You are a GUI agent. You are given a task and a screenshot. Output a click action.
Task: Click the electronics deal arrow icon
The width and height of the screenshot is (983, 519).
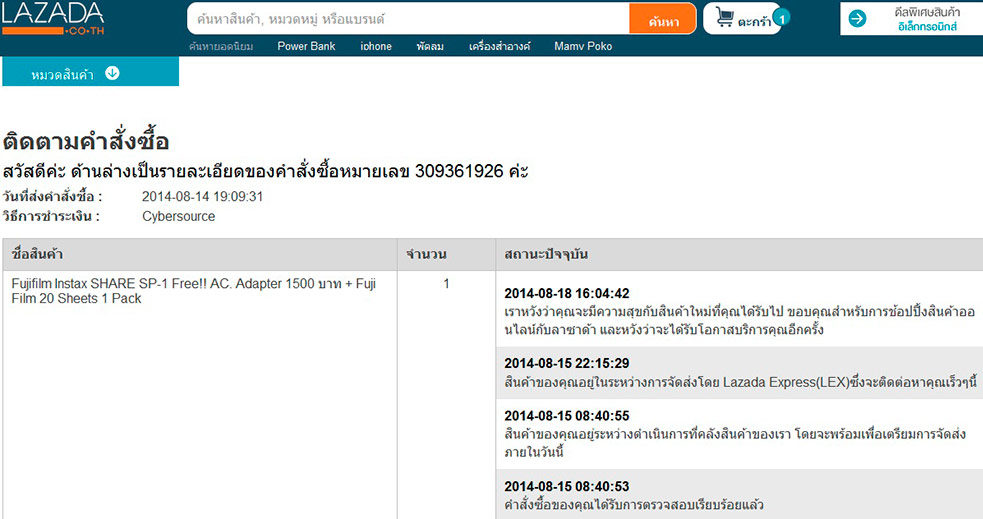pos(857,19)
